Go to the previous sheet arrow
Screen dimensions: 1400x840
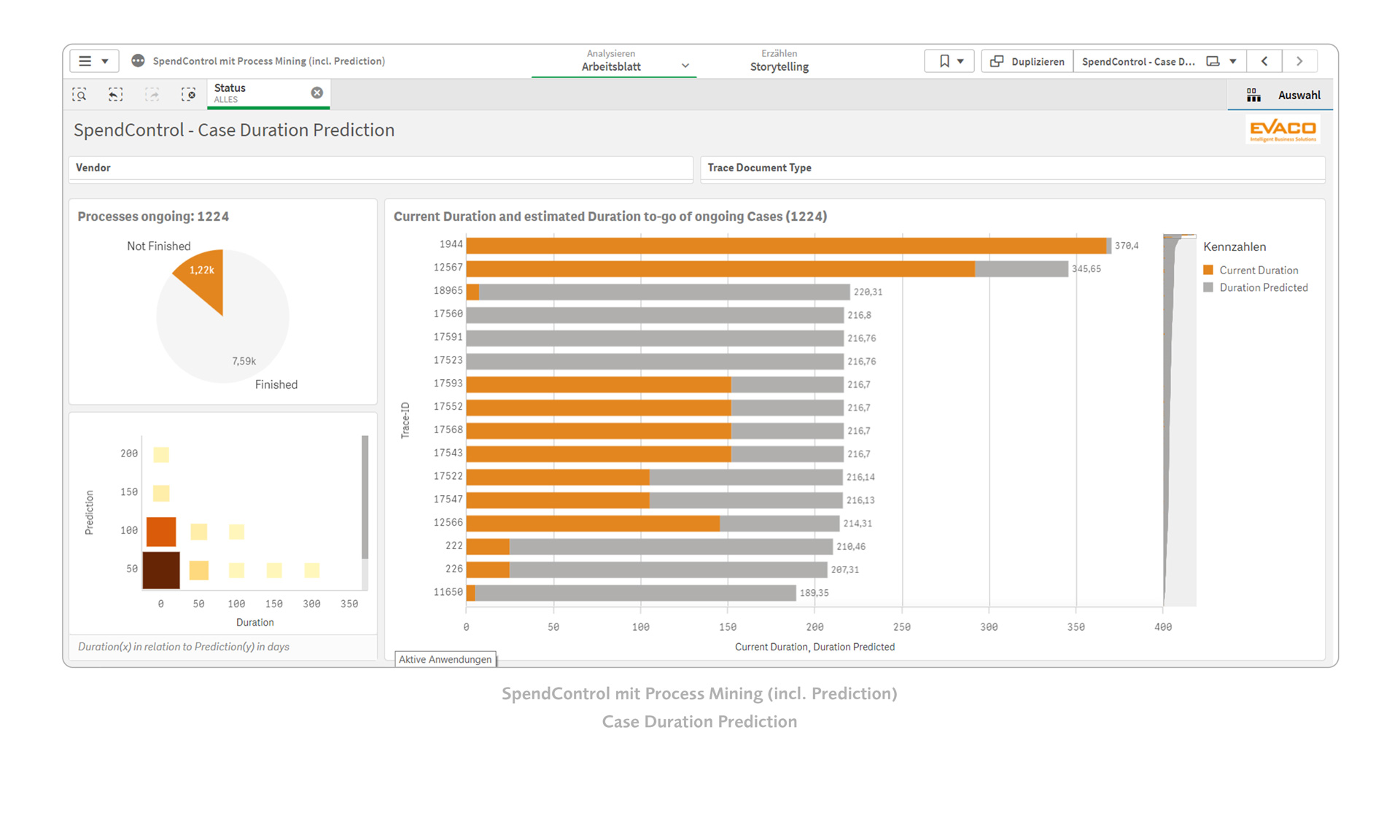(x=1264, y=61)
